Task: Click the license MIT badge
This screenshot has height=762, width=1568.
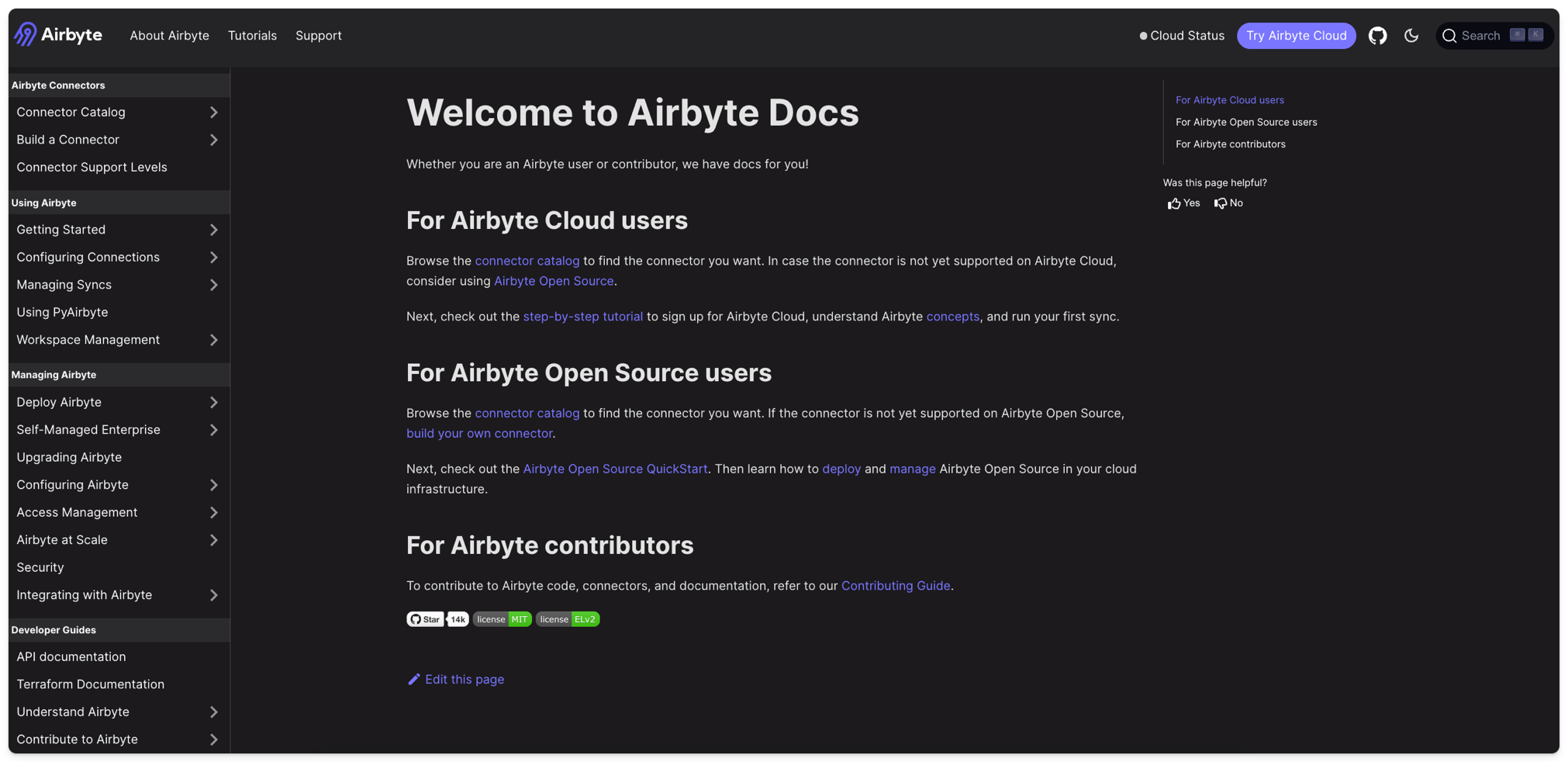Action: (502, 619)
